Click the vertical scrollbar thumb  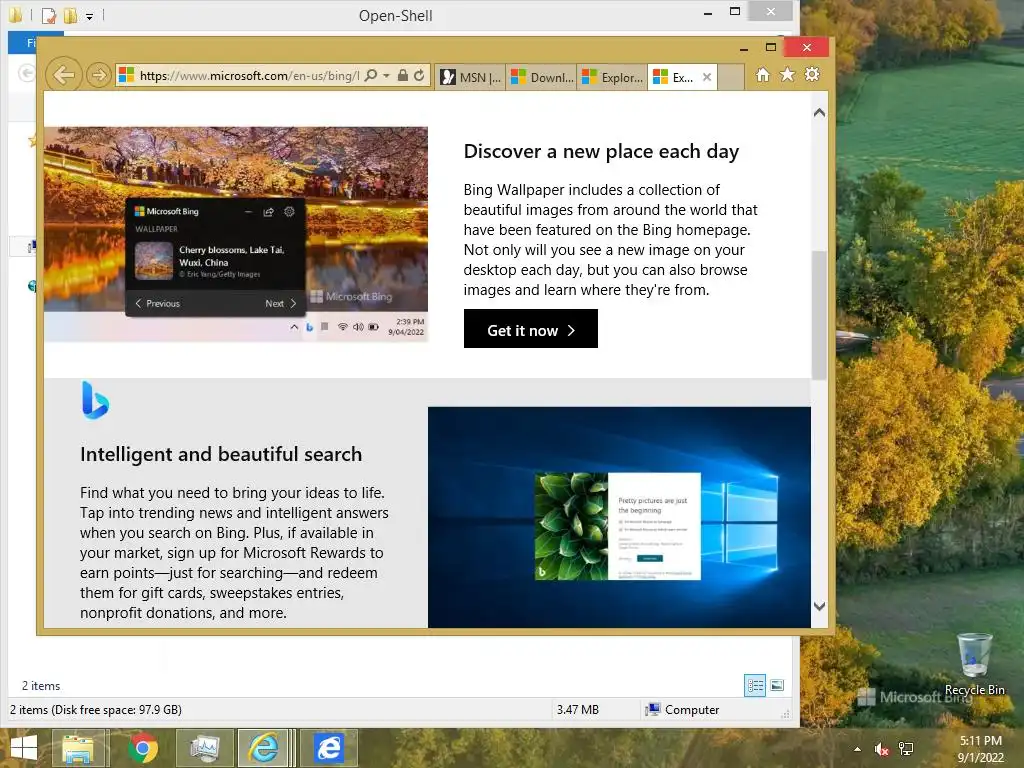(819, 315)
